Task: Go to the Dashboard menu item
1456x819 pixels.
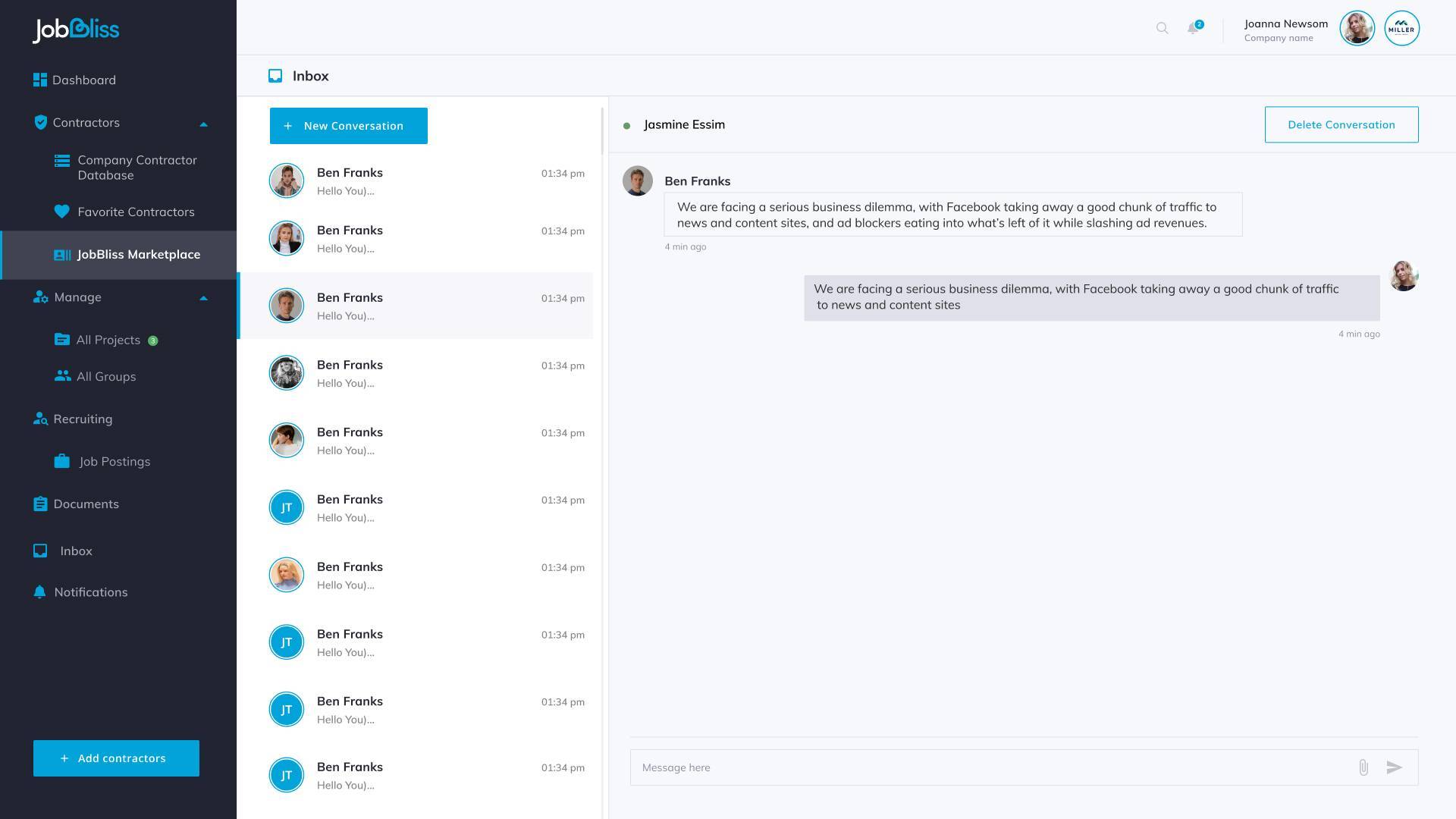Action: [x=83, y=80]
